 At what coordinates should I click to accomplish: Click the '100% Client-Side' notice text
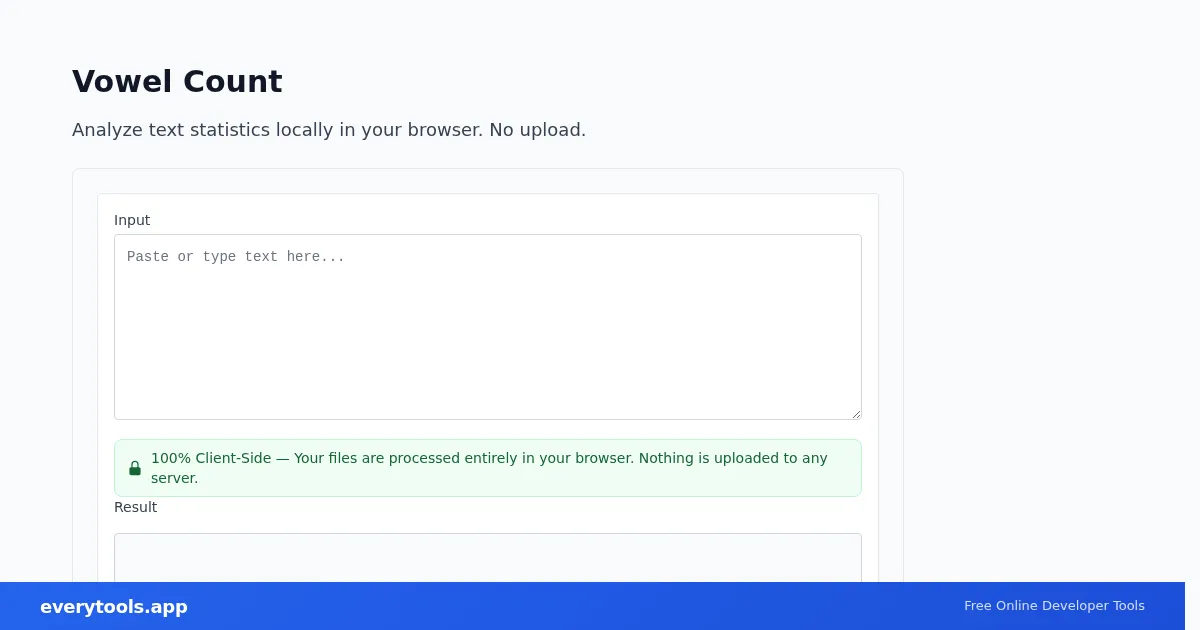click(211, 458)
